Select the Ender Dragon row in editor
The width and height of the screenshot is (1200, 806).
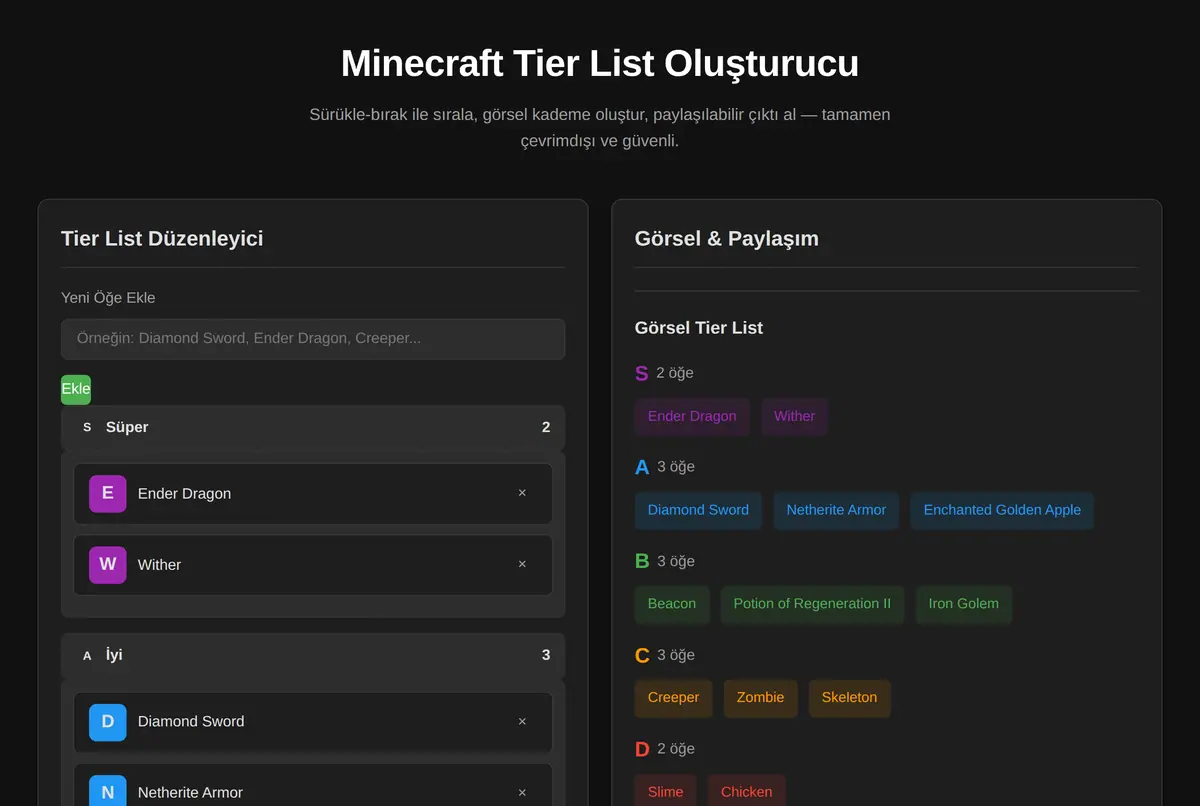[x=313, y=493]
